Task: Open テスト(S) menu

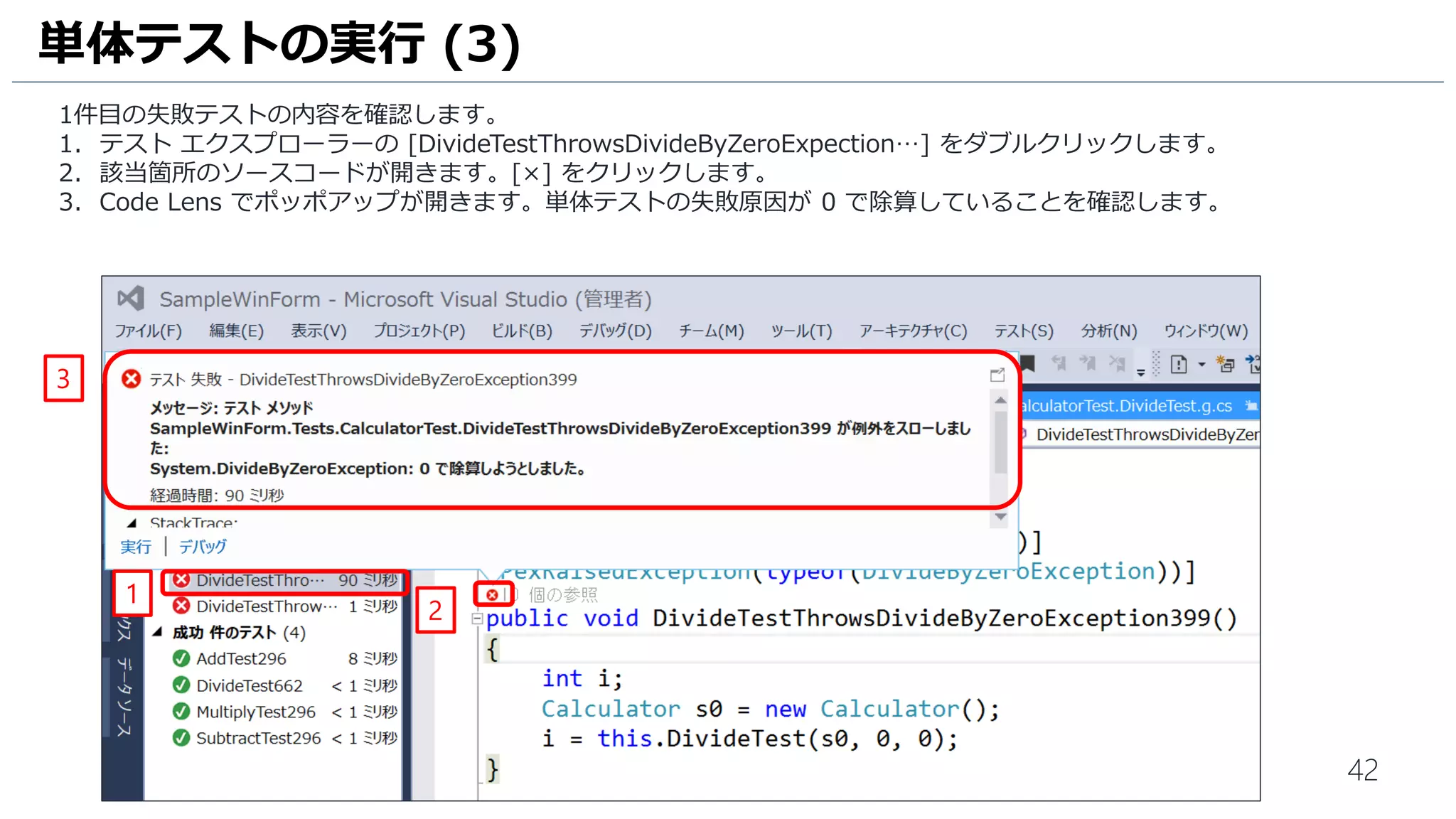Action: (1024, 331)
